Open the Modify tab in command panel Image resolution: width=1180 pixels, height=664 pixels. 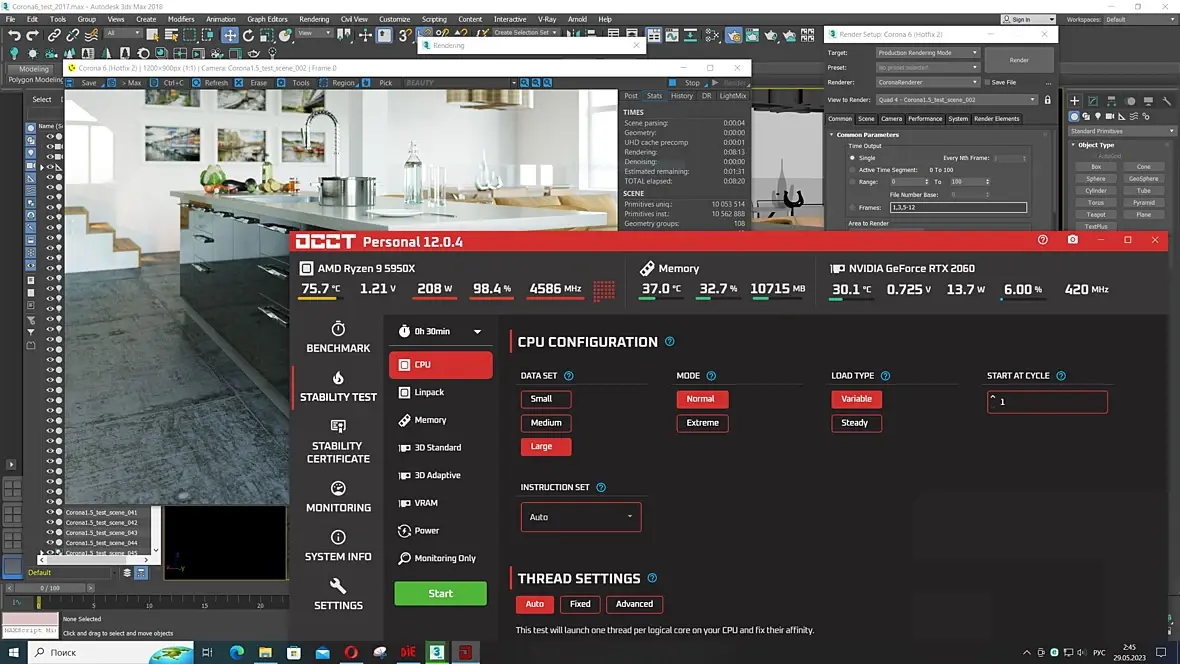pyautogui.click(x=1093, y=100)
